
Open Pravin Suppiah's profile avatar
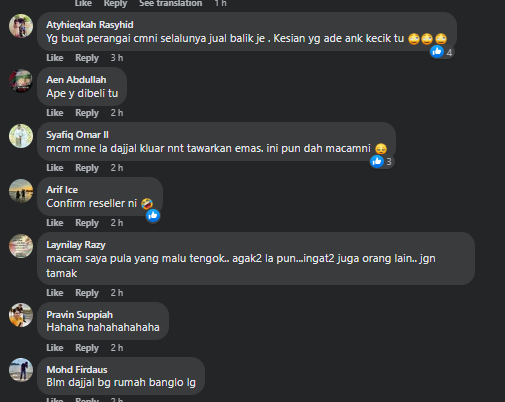pyautogui.click(x=21, y=315)
